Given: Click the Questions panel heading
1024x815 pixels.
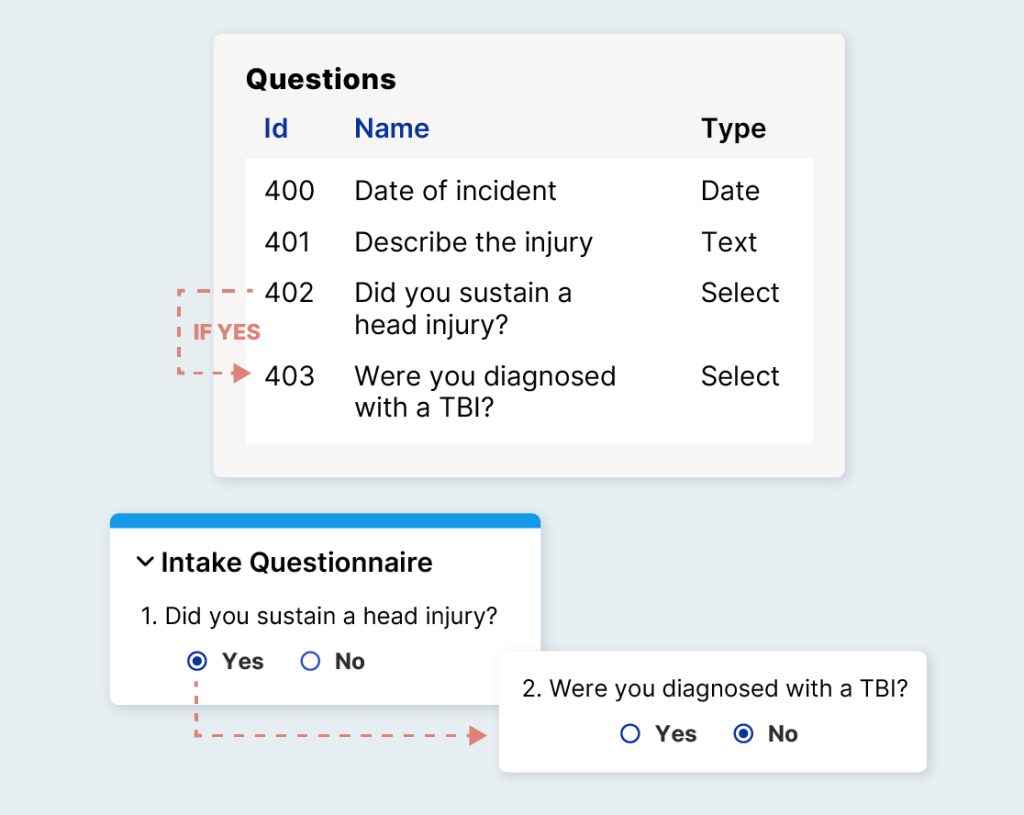Looking at the screenshot, I should 321,79.
